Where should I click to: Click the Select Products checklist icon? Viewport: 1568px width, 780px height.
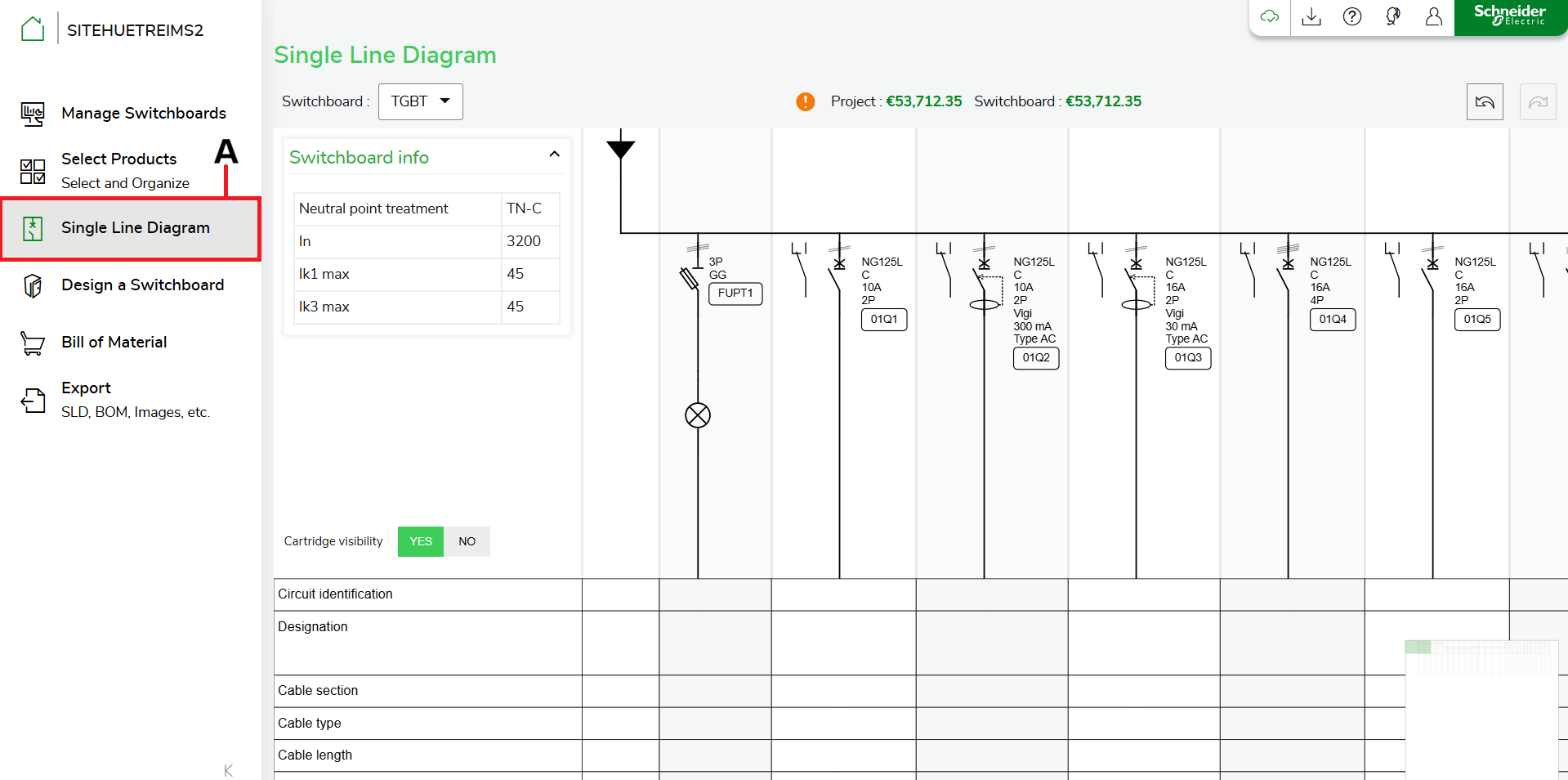33,171
